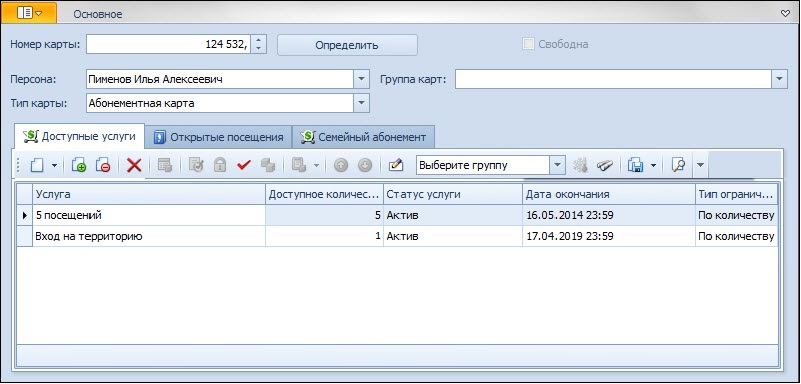Expand the toolbar overflow arrow

(x=700, y=165)
